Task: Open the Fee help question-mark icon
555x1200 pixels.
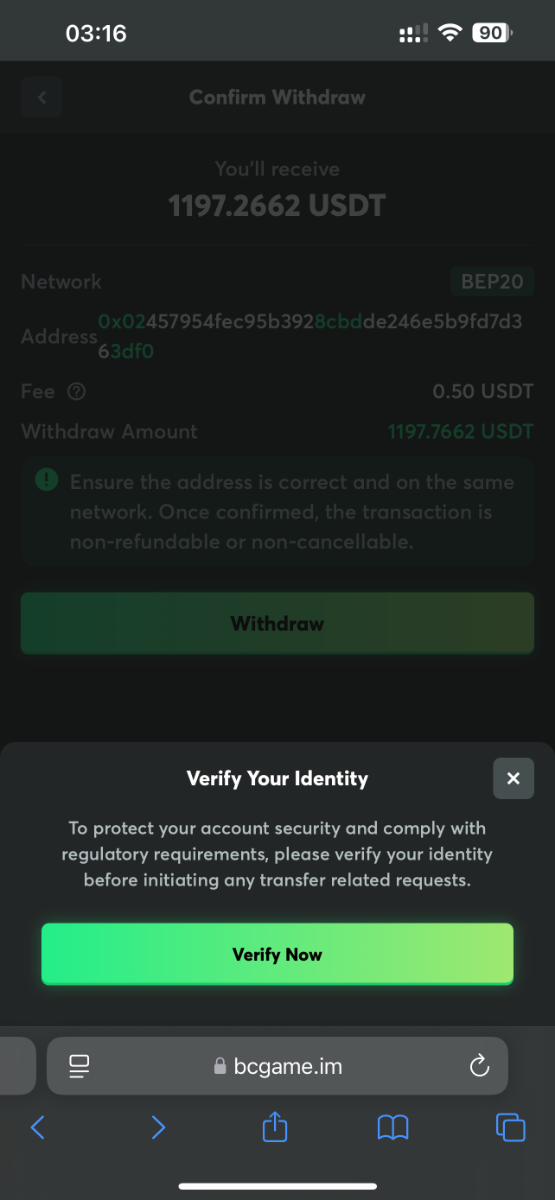Action: pos(75,392)
